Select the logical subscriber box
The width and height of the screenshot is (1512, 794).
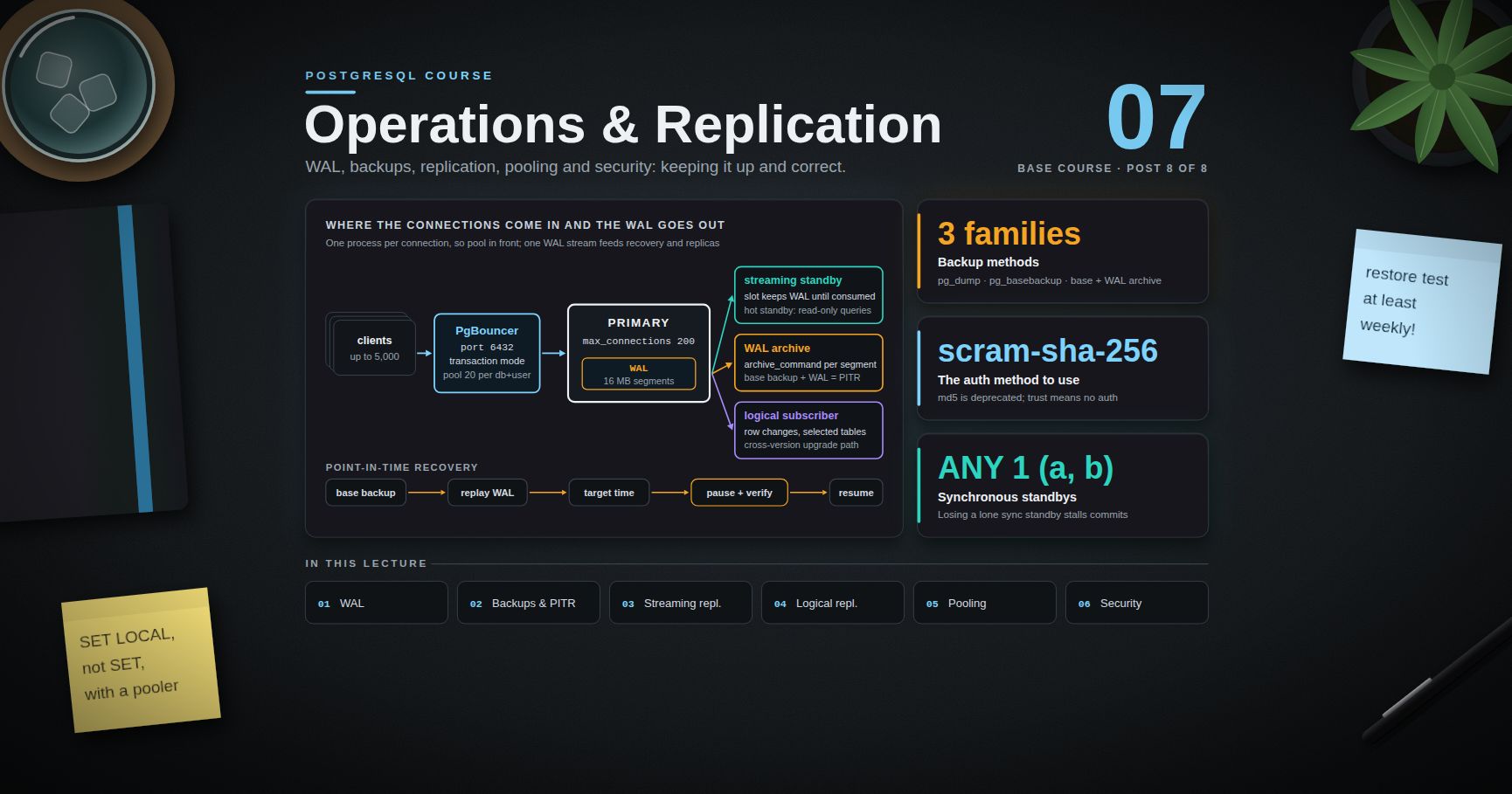pos(808,430)
